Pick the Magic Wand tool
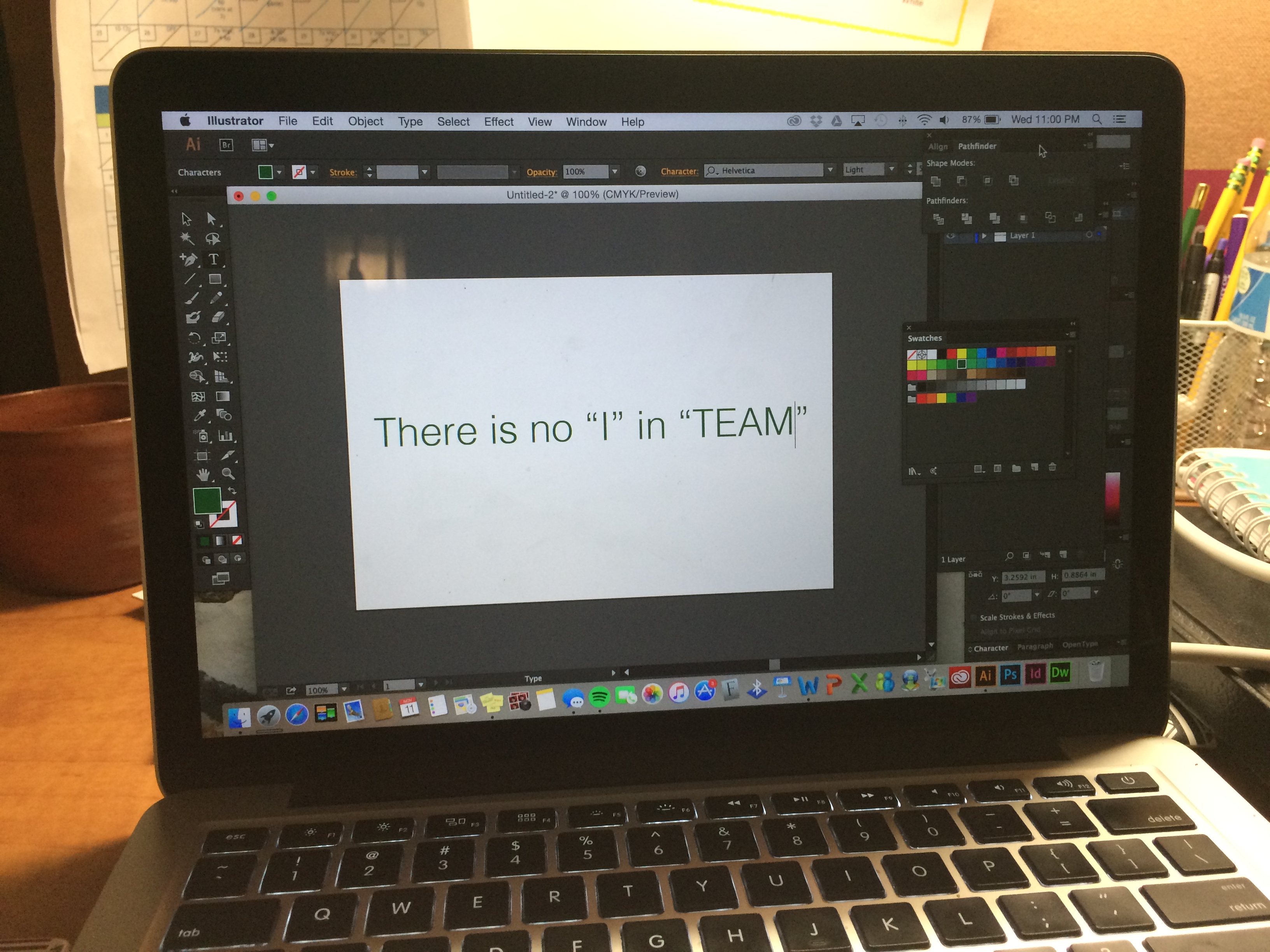This screenshot has height=952, width=1270. click(x=187, y=238)
